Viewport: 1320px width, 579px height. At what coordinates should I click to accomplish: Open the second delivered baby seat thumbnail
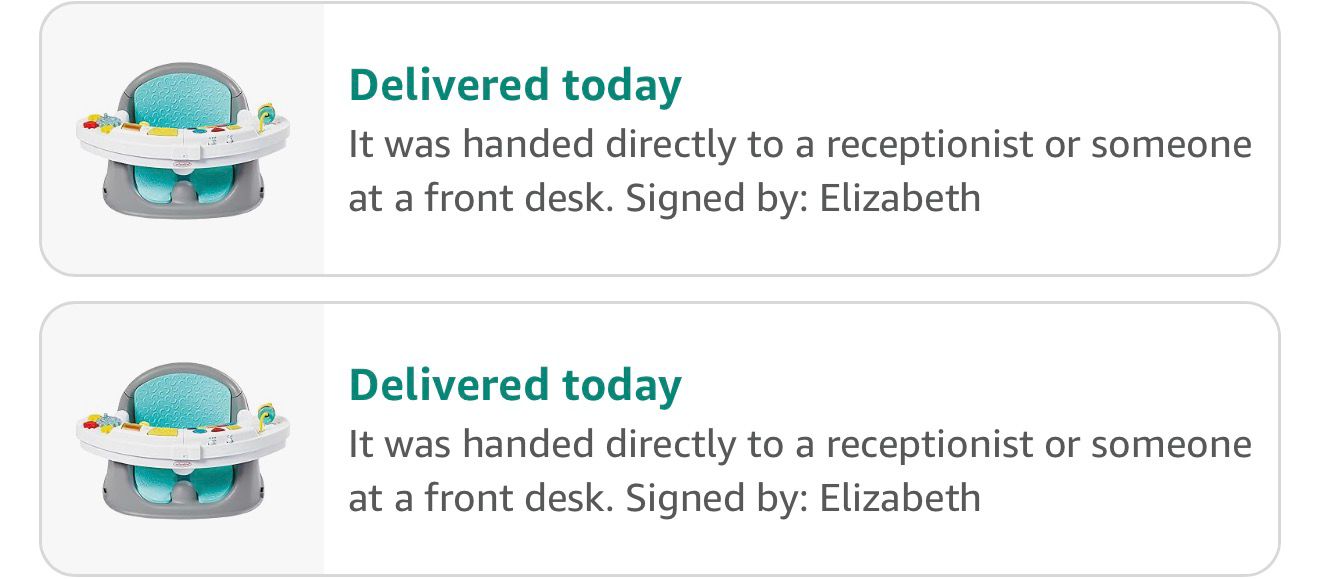tap(183, 438)
